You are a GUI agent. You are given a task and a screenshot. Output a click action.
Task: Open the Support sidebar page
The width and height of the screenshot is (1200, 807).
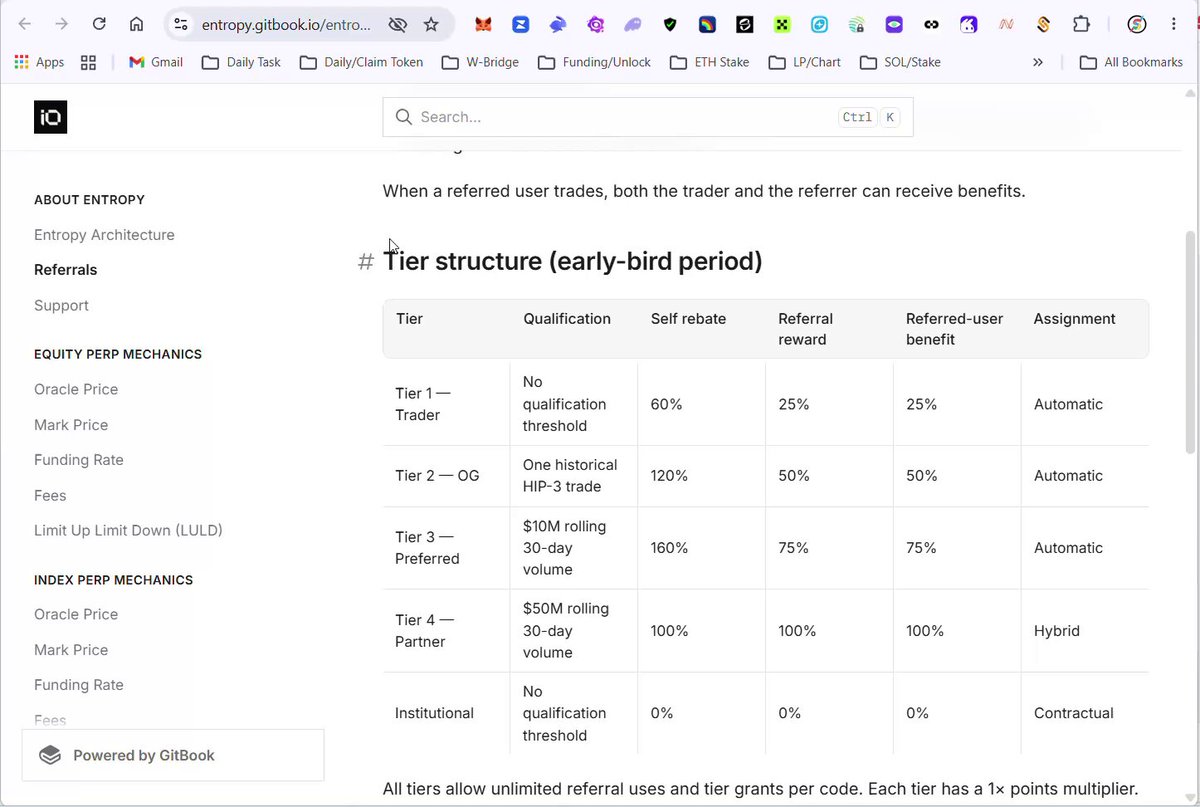coord(61,305)
